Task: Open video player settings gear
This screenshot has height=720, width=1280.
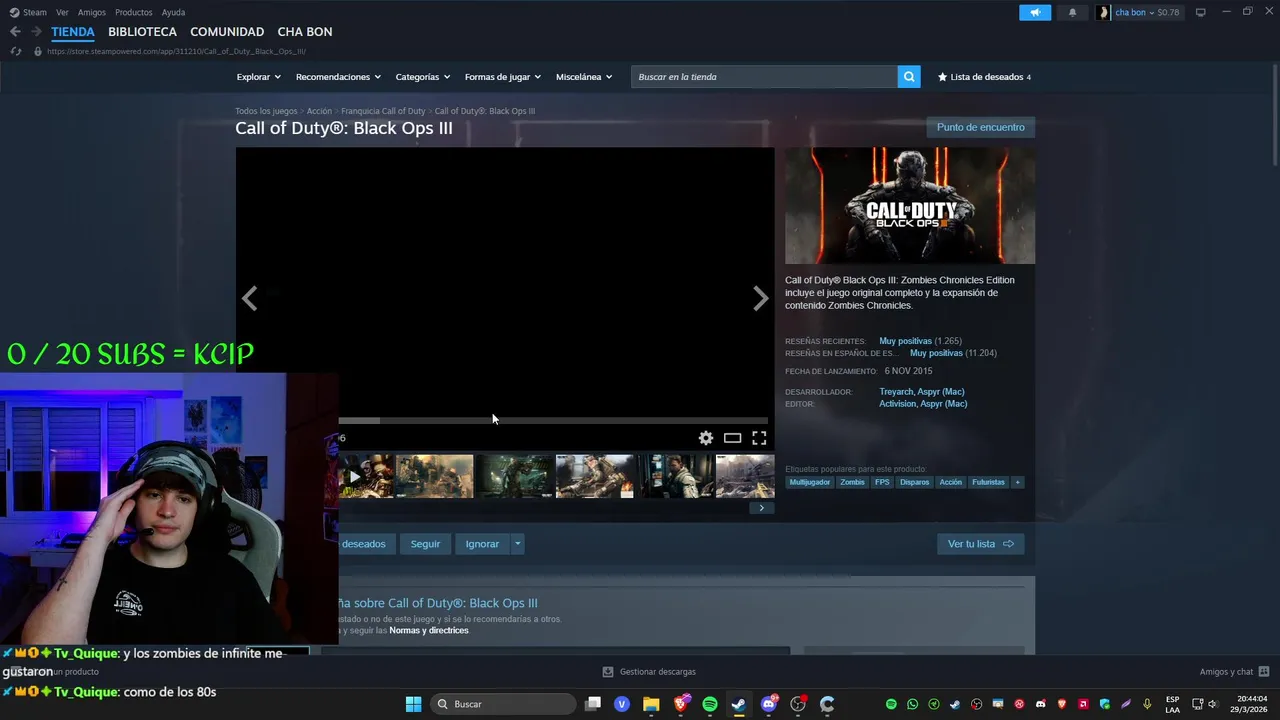Action: click(706, 438)
